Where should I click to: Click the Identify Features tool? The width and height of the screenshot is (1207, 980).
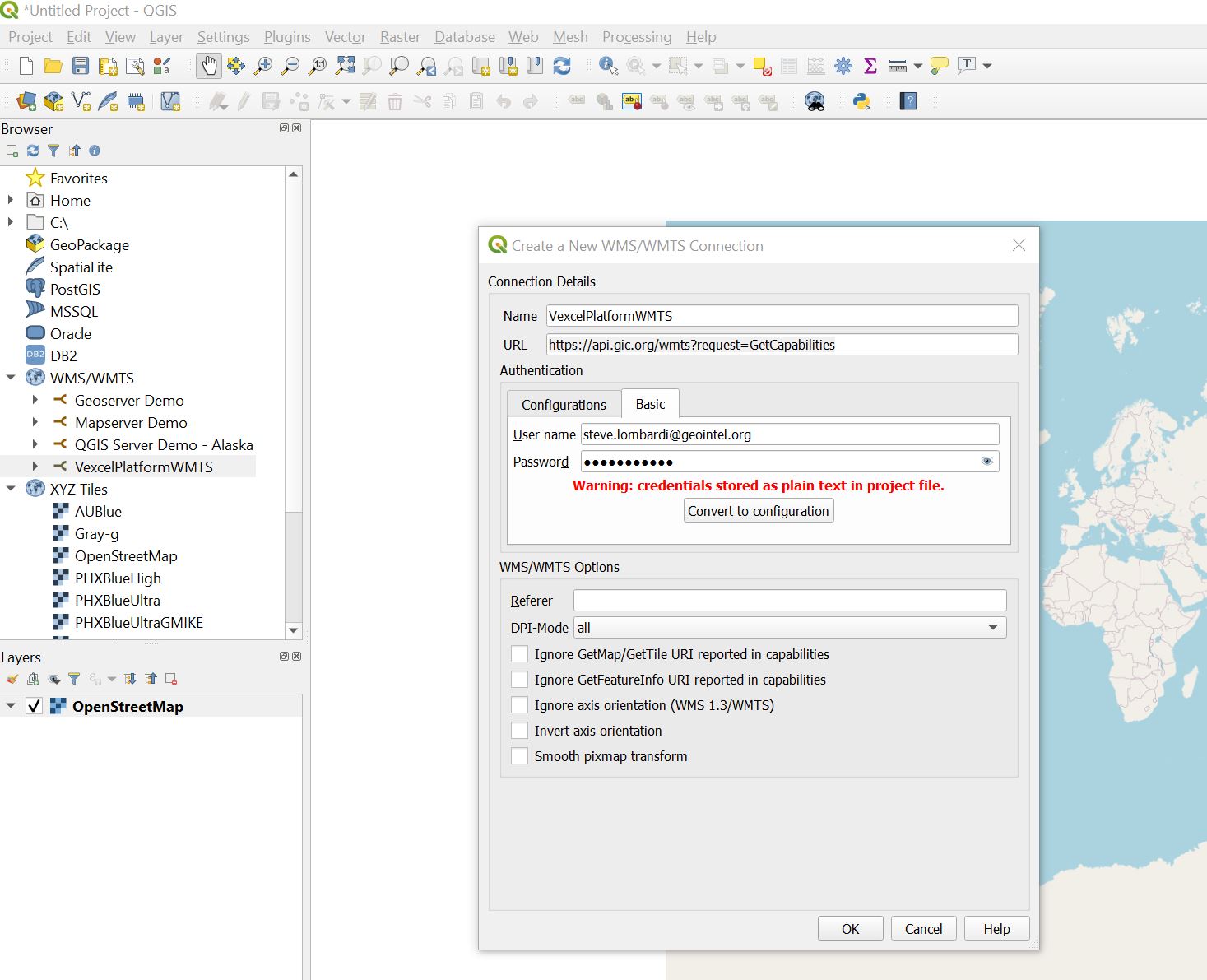608,66
